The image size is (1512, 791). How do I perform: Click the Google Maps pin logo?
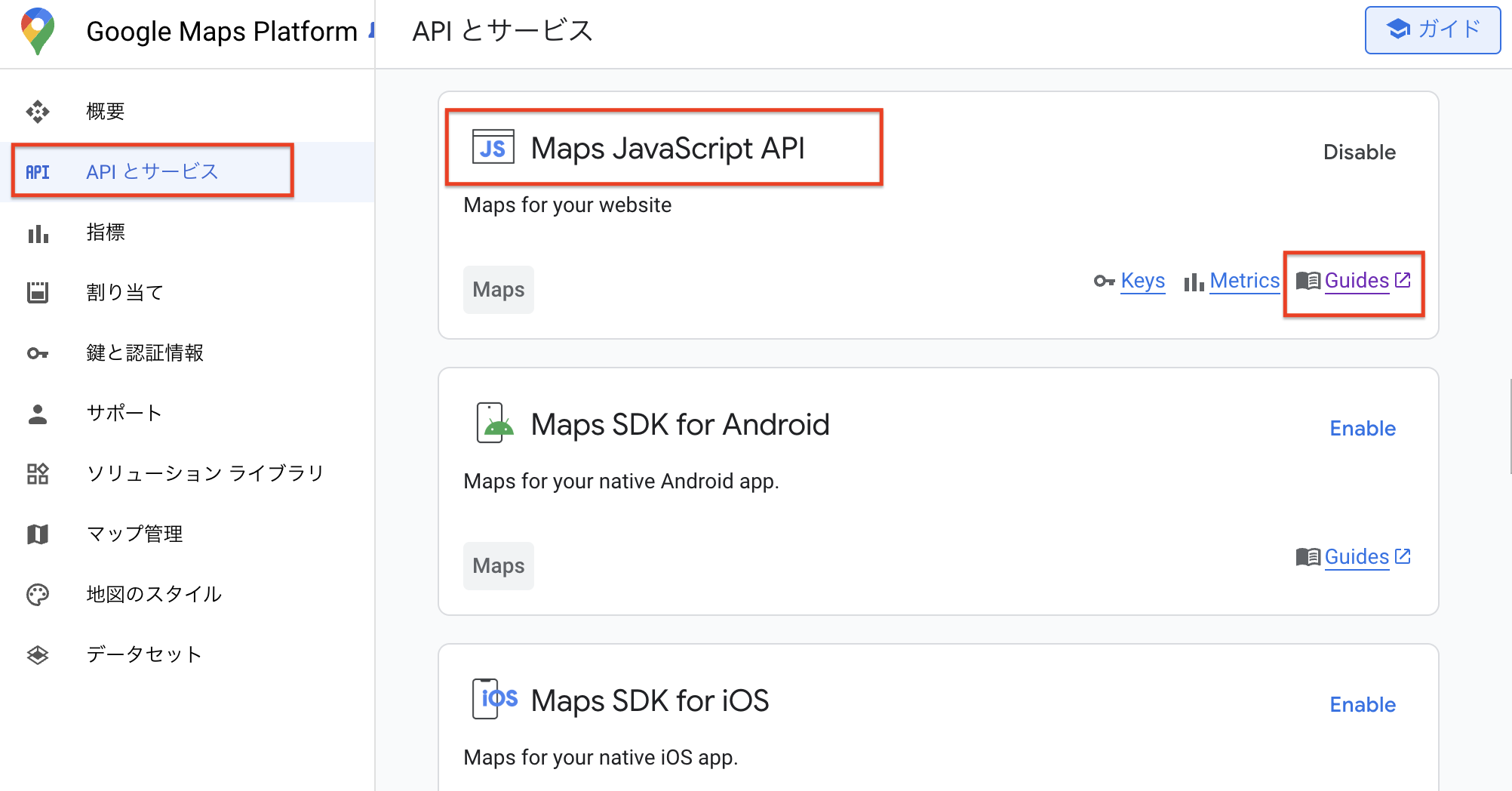tap(38, 32)
